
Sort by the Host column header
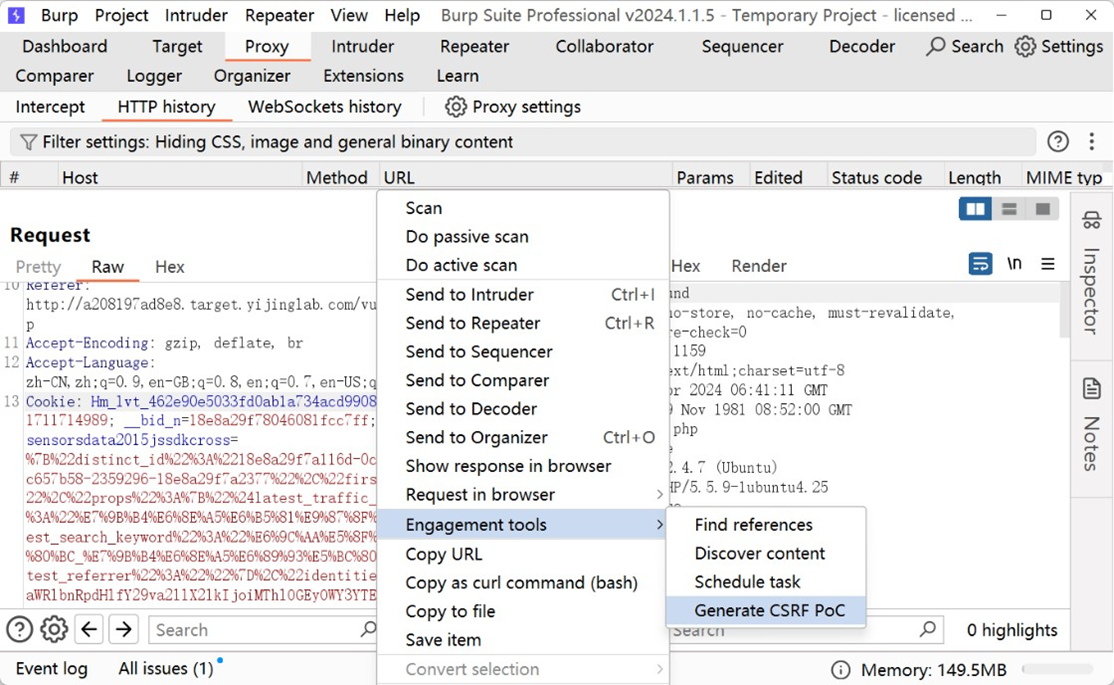(180, 177)
